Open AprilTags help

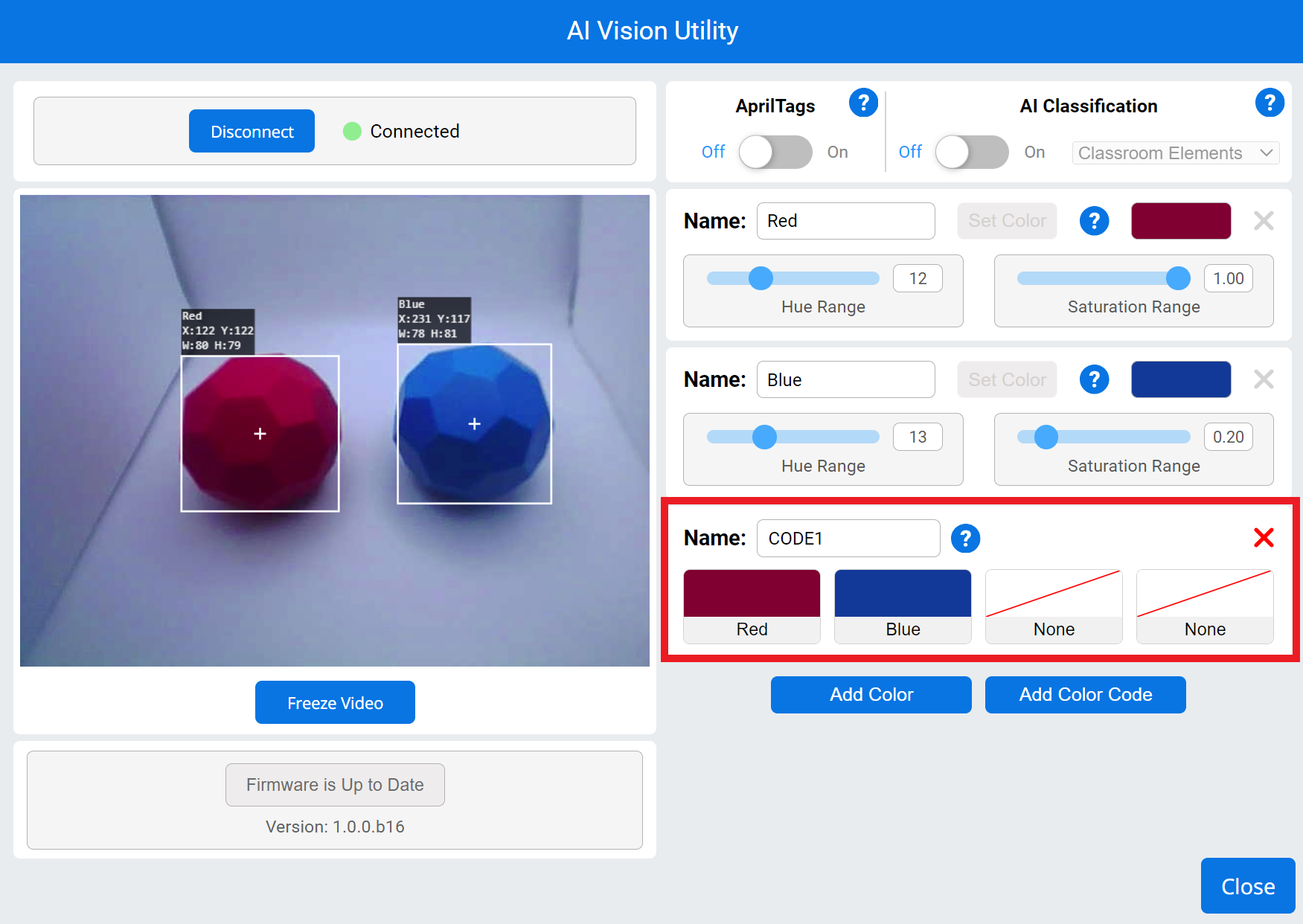pos(863,103)
